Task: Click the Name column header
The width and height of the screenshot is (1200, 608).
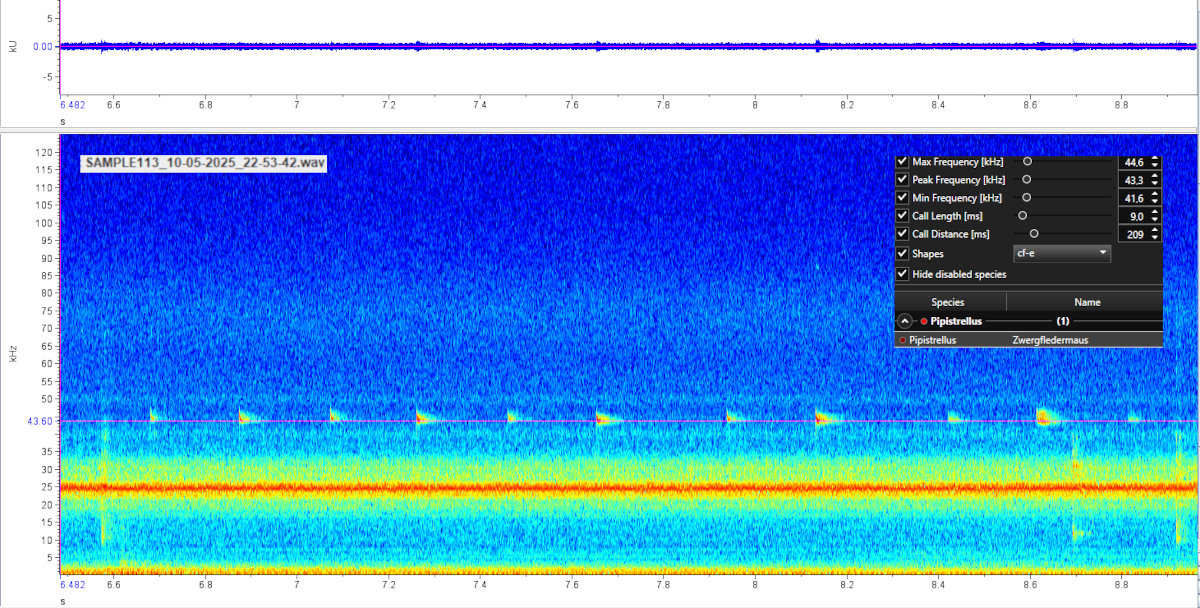Action: pyautogui.click(x=1086, y=302)
